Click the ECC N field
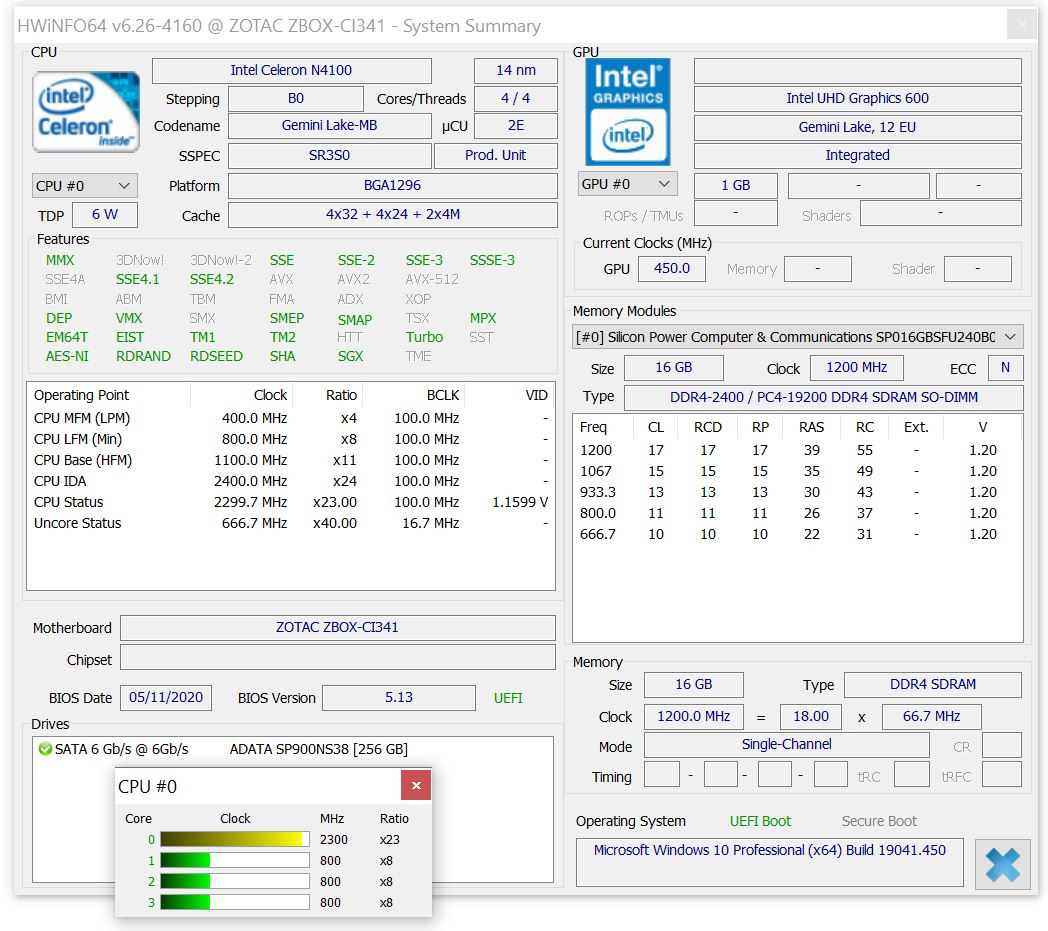This screenshot has height=931, width=1048. point(1005,368)
